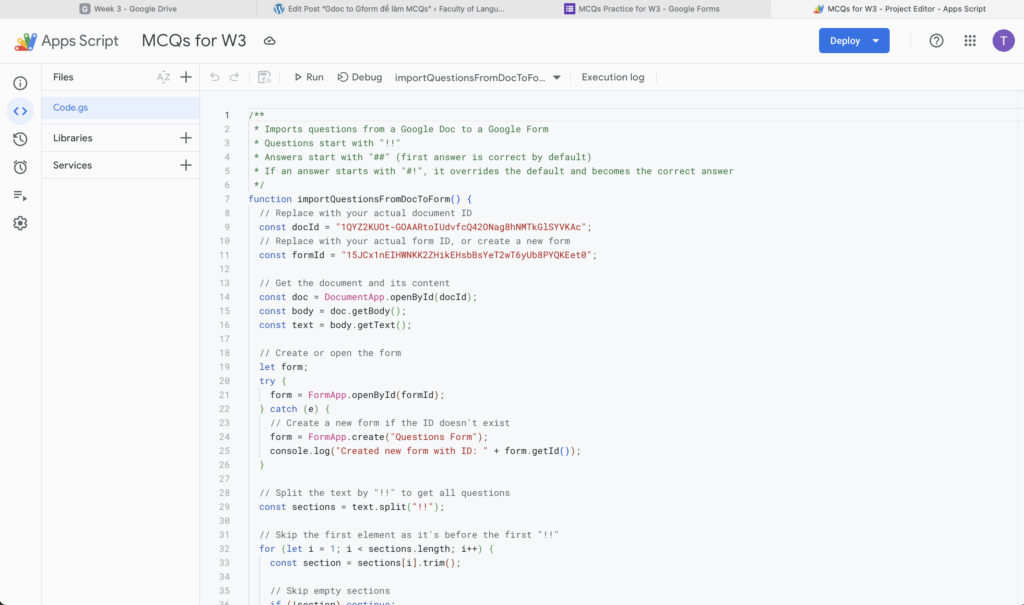Screen dimensions: 1024x605
Task: Sort files alphabetically with AZ icon
Action: [164, 77]
